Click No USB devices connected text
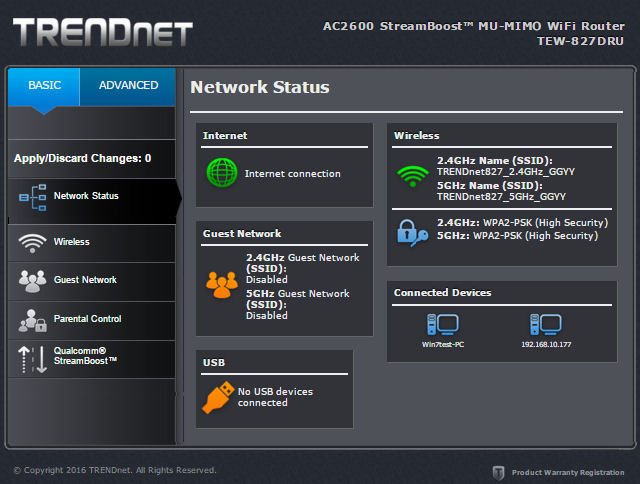The width and height of the screenshot is (640, 484). coord(275,397)
